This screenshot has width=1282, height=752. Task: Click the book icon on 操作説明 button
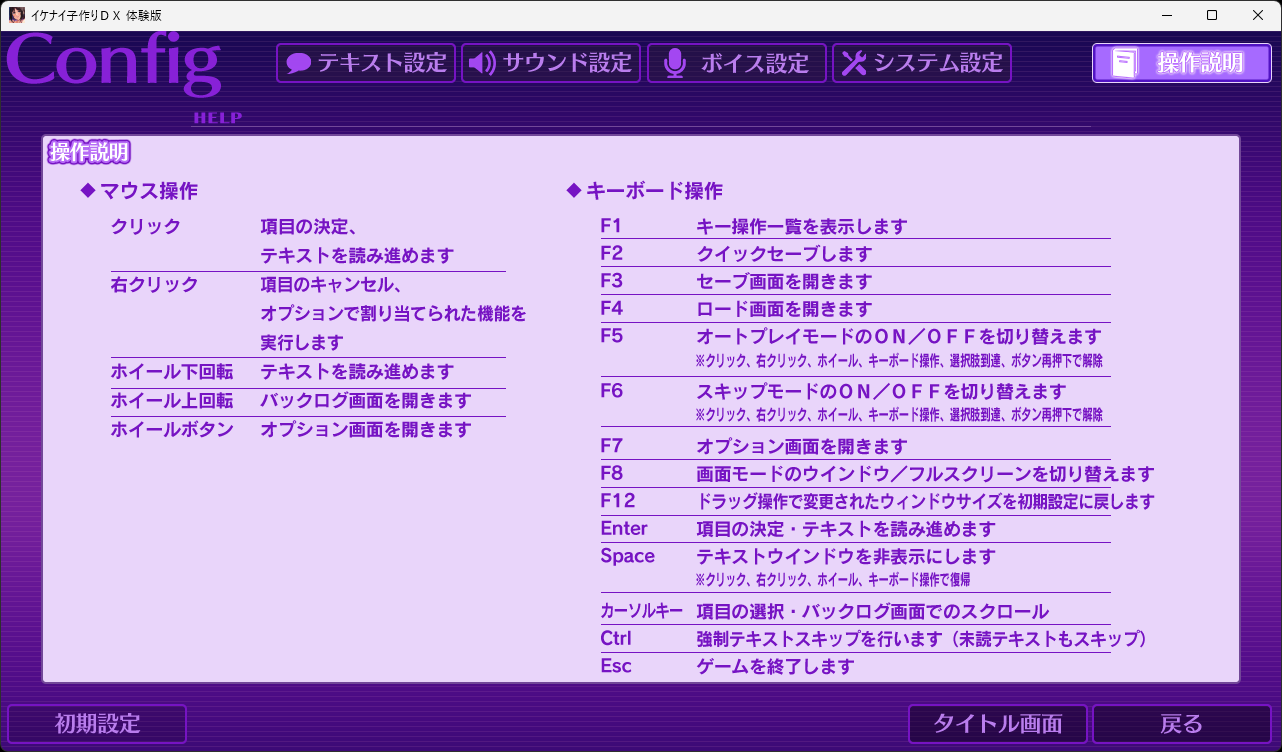[x=1125, y=63]
